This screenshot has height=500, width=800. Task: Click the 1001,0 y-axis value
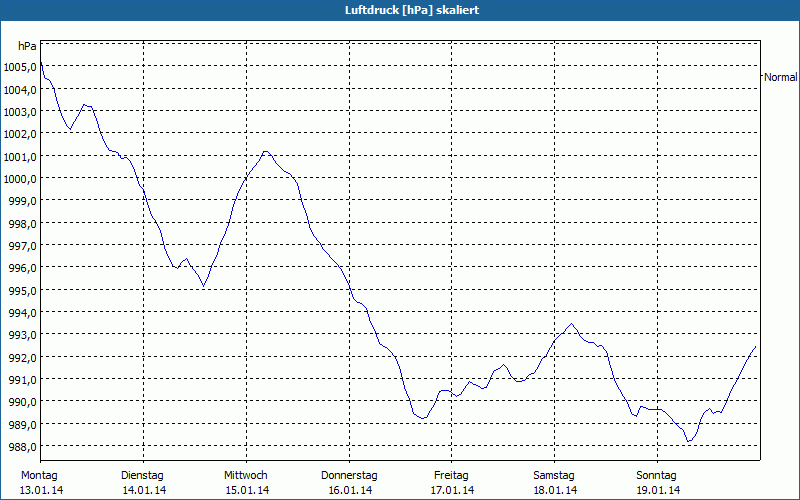[x=19, y=157]
